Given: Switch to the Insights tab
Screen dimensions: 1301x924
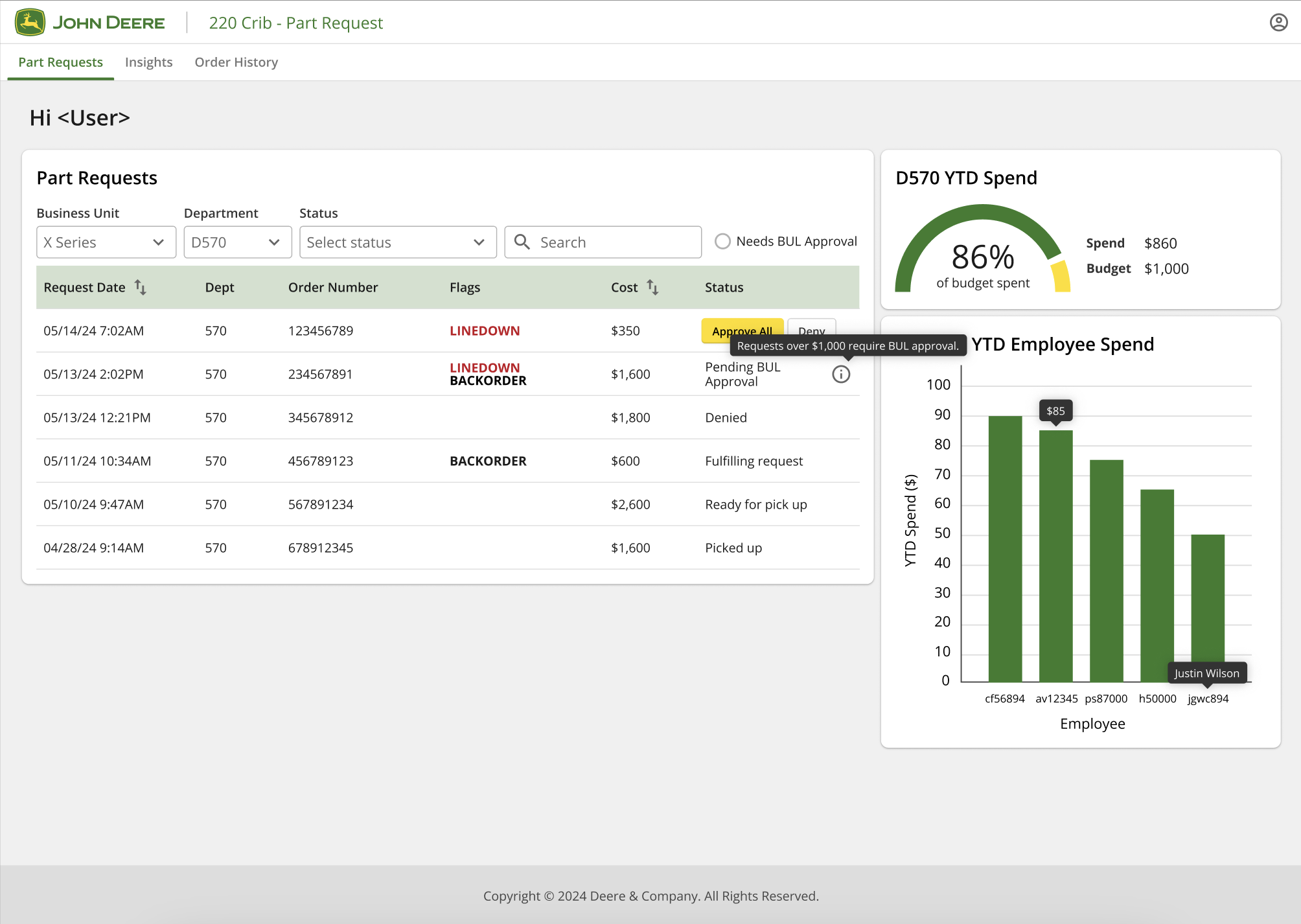Looking at the screenshot, I should click(148, 62).
